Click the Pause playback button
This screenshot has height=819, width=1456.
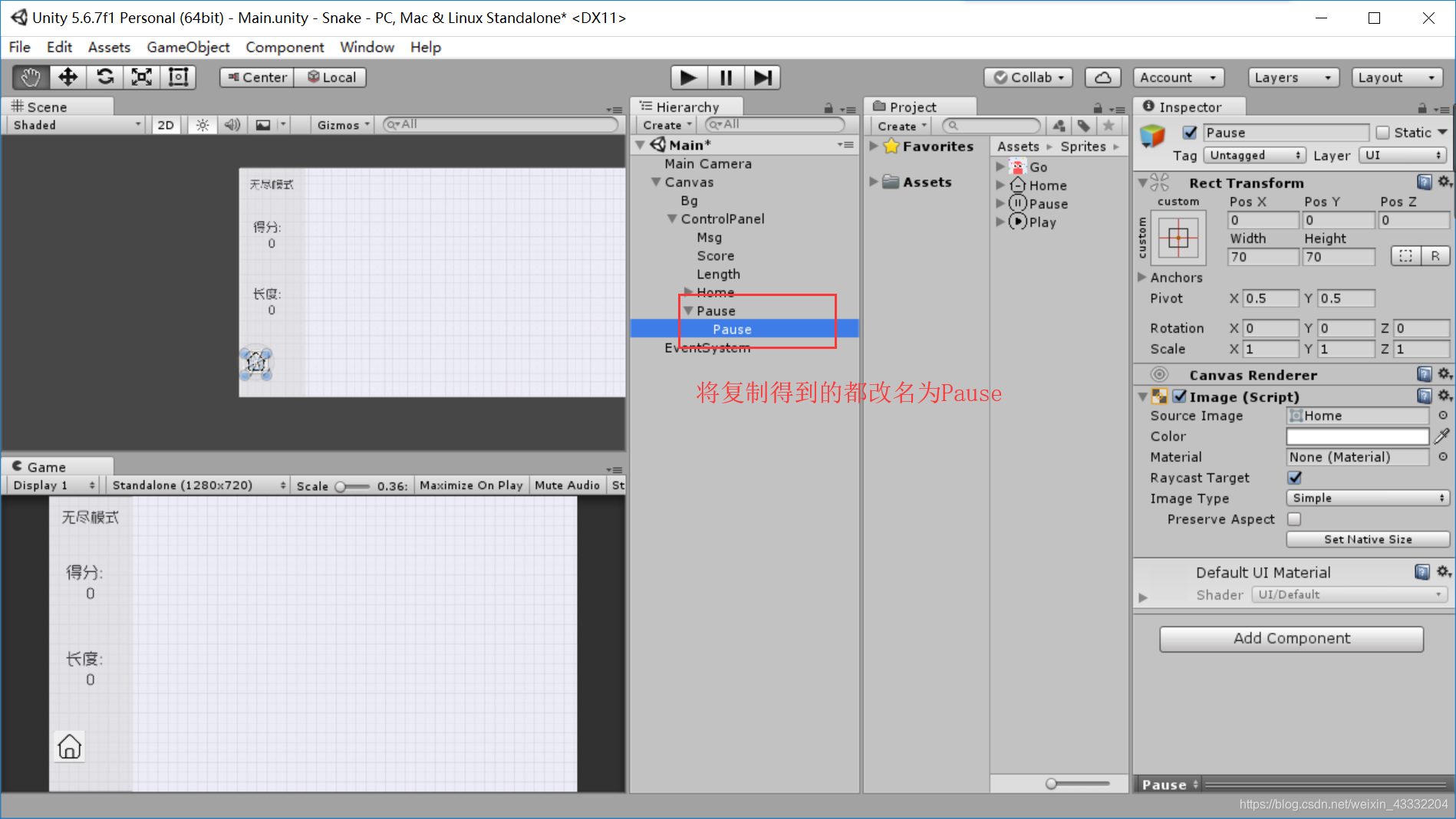726,77
